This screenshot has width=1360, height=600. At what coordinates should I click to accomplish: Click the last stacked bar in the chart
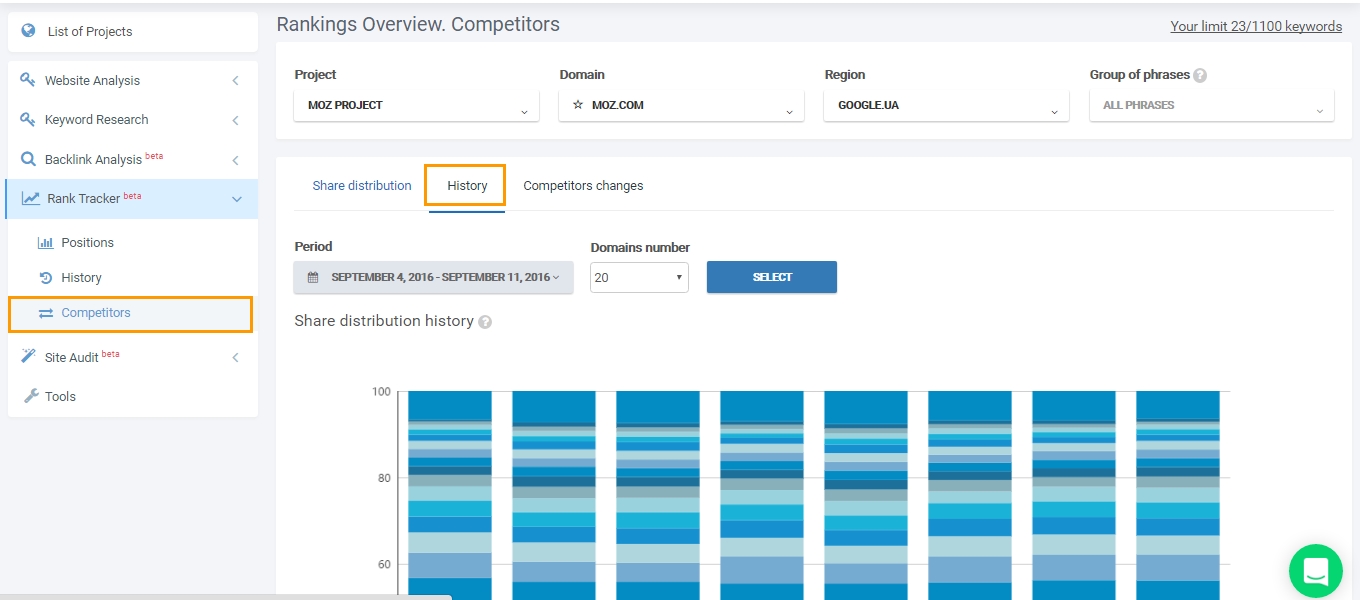click(1178, 495)
